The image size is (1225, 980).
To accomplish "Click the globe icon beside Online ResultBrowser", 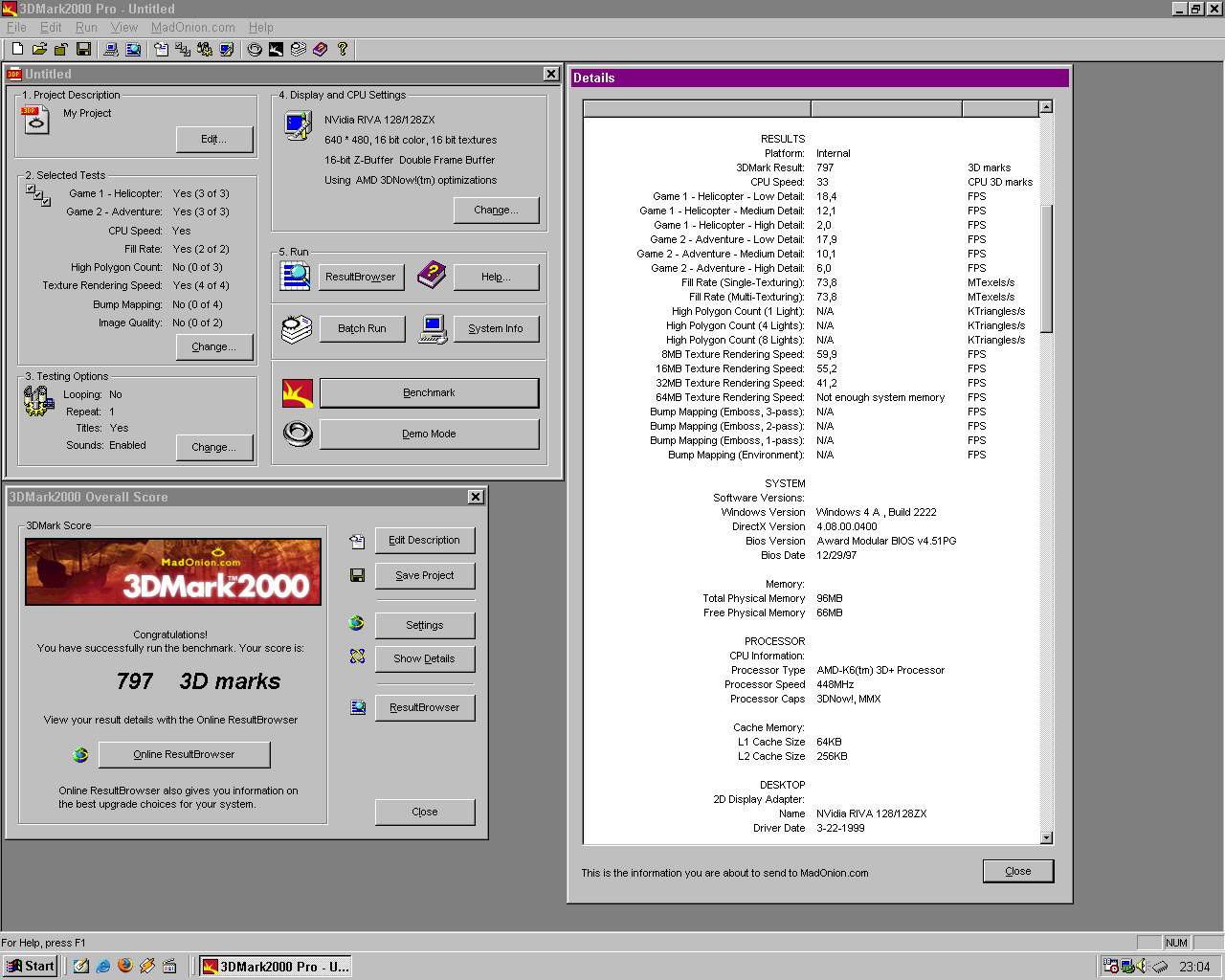I will 80,755.
